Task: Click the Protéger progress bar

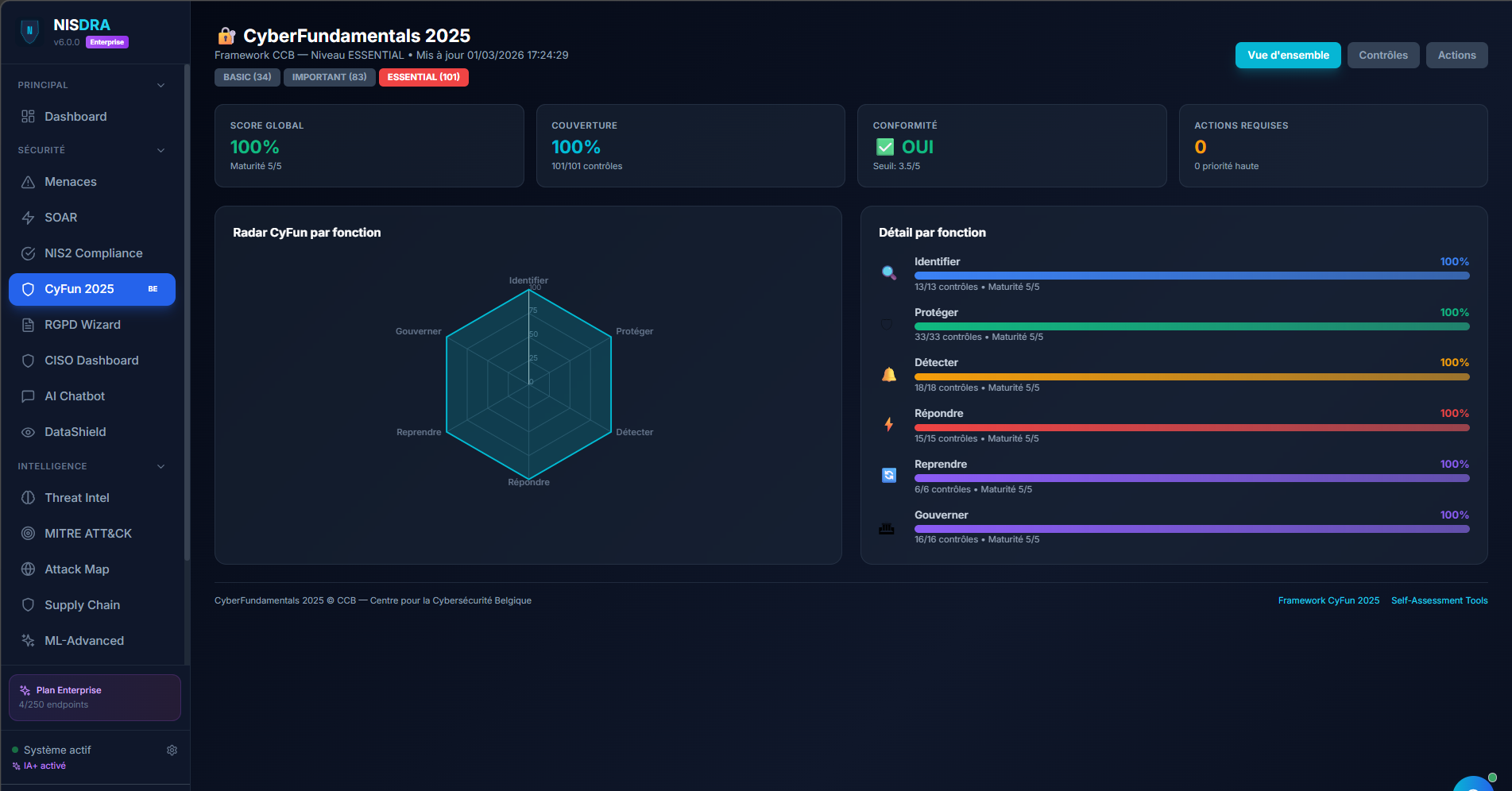Action: (1192, 326)
